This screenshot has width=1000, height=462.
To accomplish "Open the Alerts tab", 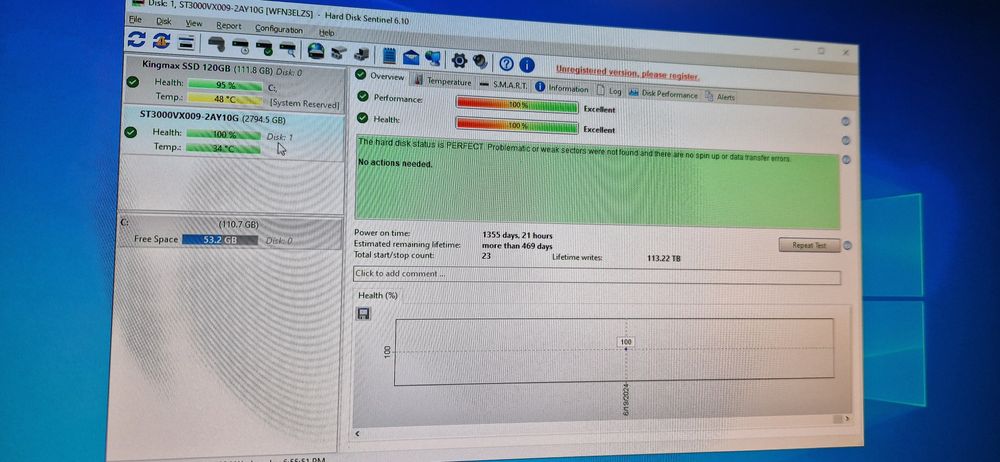I will click(x=720, y=97).
